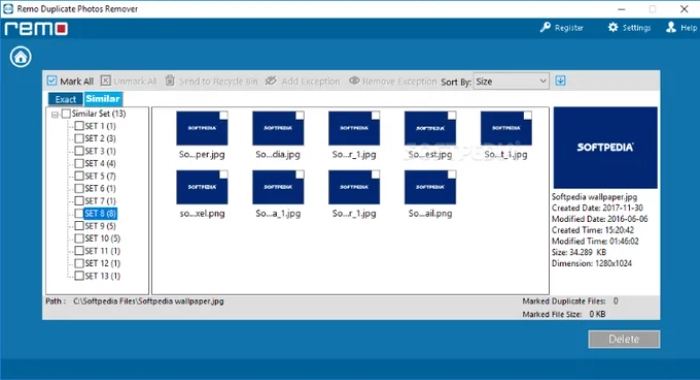Screen dimensions: 700x380
Task: Click the app icon in title bar
Action: click(x=8, y=8)
